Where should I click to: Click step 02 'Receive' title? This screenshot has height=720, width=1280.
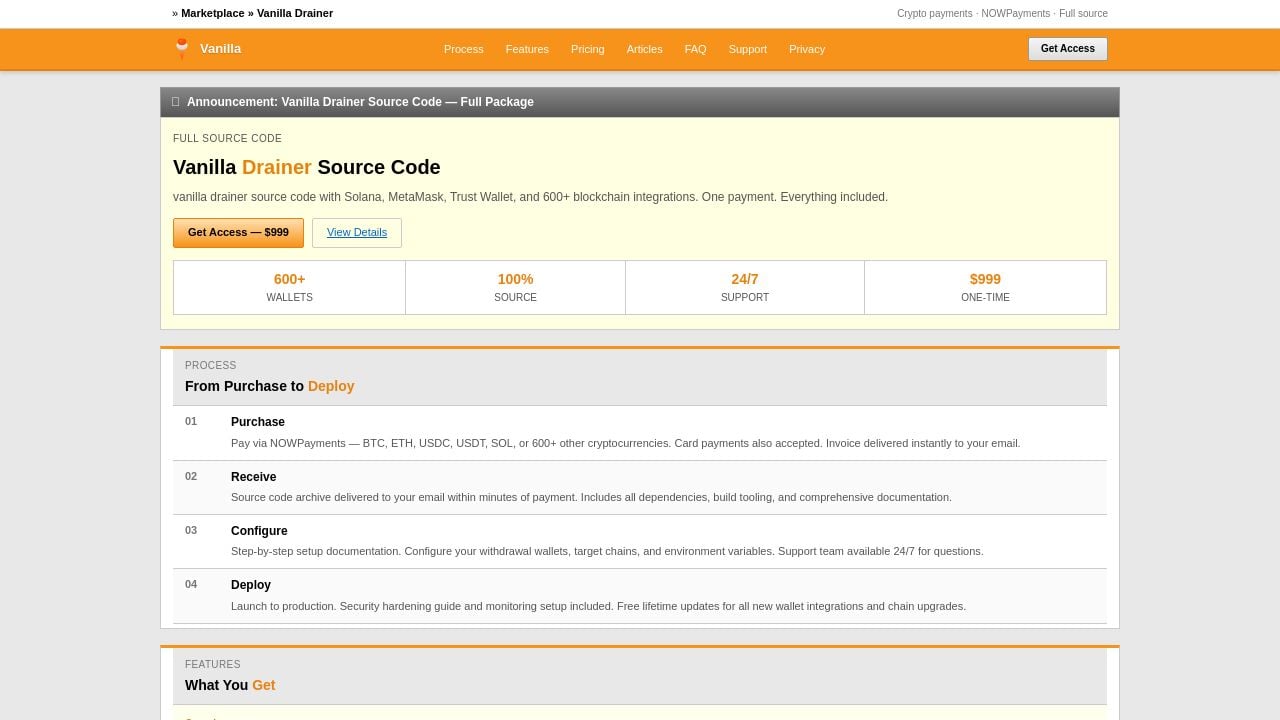click(x=254, y=477)
